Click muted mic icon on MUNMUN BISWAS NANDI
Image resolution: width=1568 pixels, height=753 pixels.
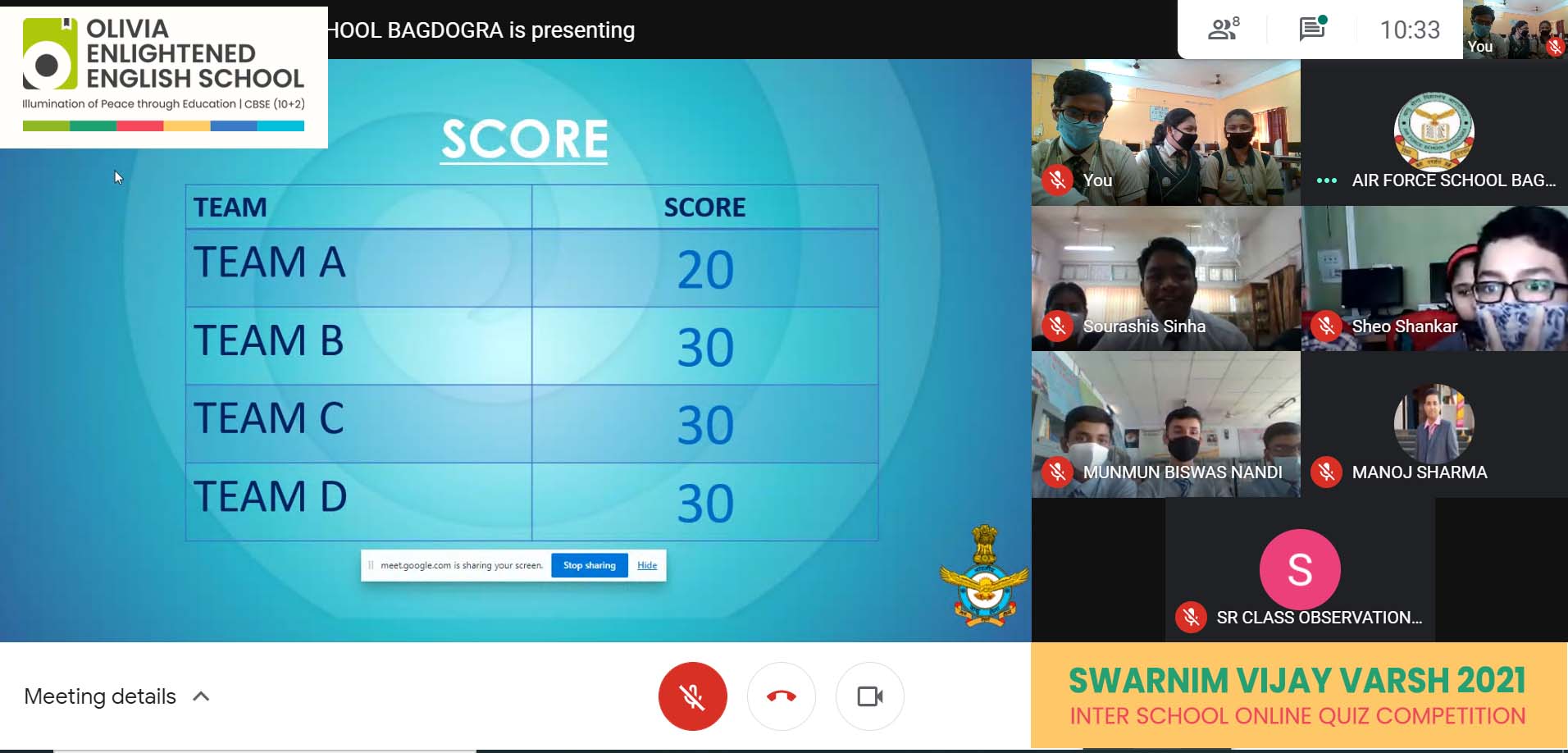point(1057,472)
